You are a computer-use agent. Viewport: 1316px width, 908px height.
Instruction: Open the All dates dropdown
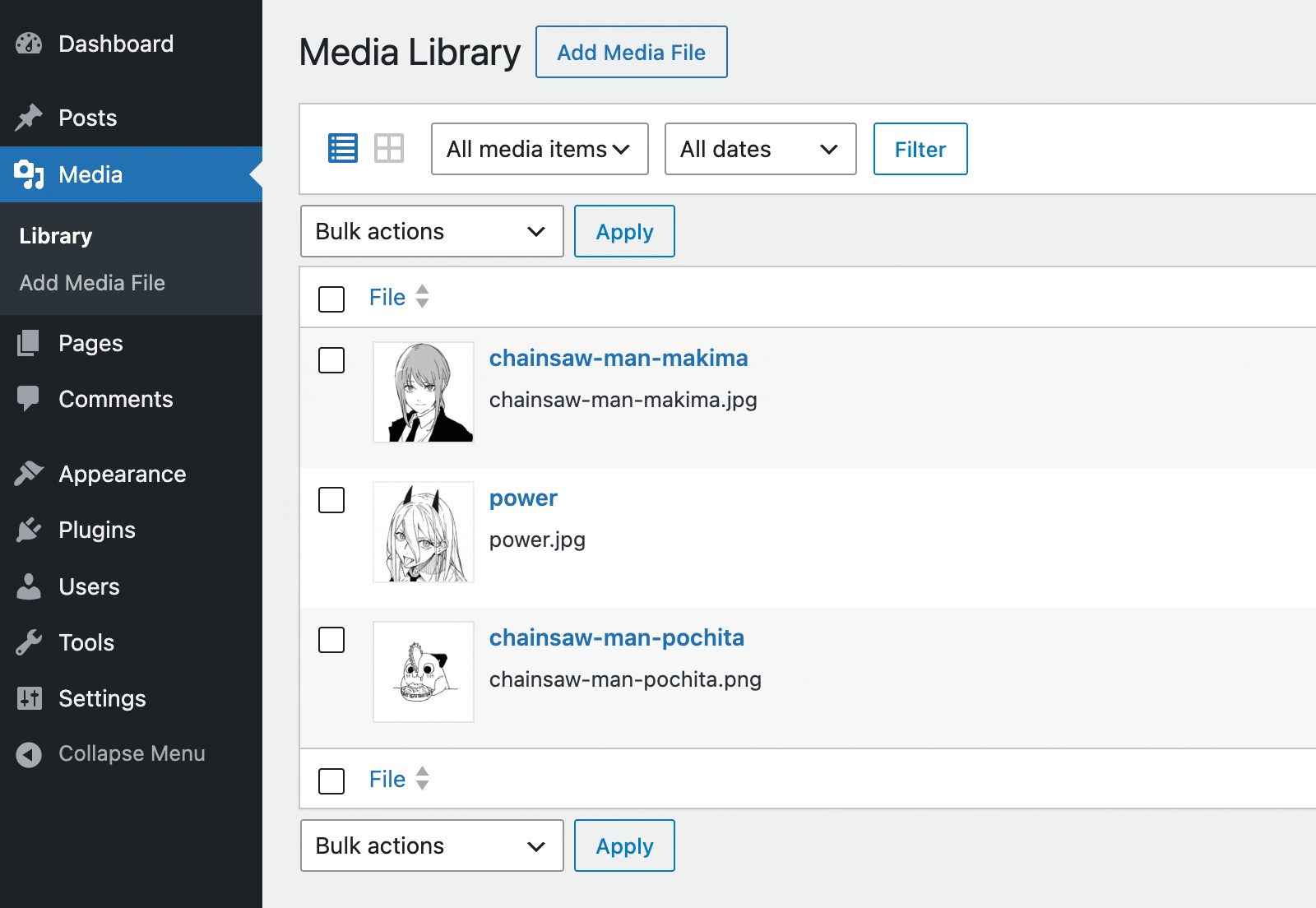coord(761,149)
